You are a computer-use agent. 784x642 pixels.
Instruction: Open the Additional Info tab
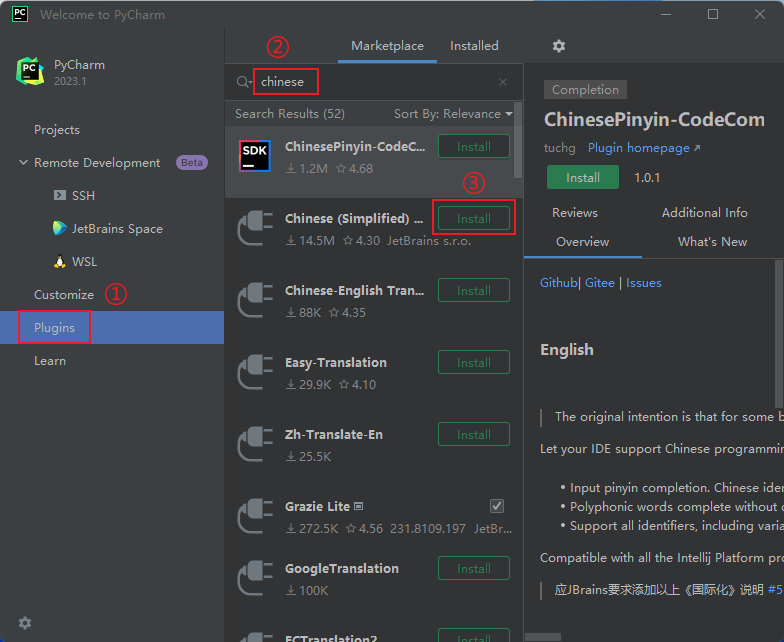click(x=704, y=212)
